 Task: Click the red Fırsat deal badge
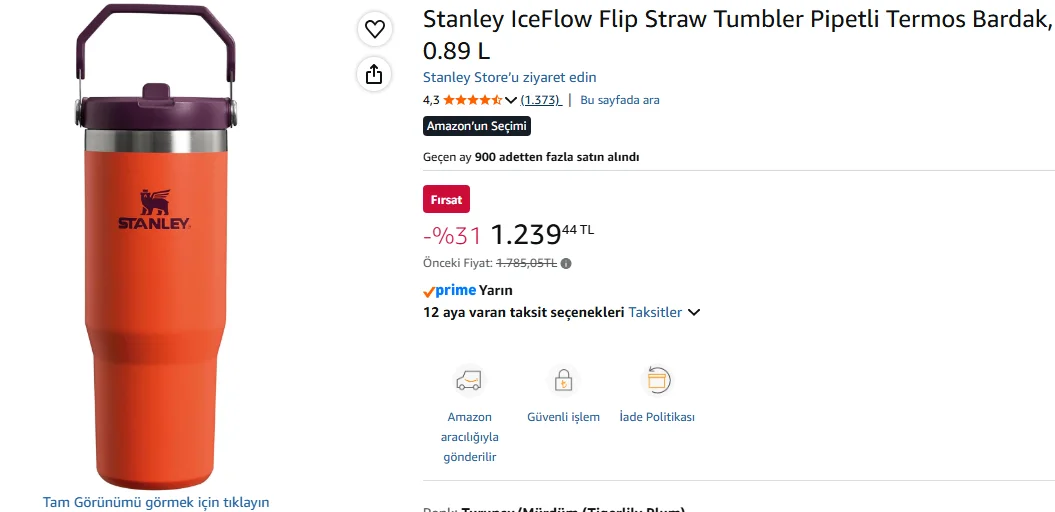coord(446,199)
